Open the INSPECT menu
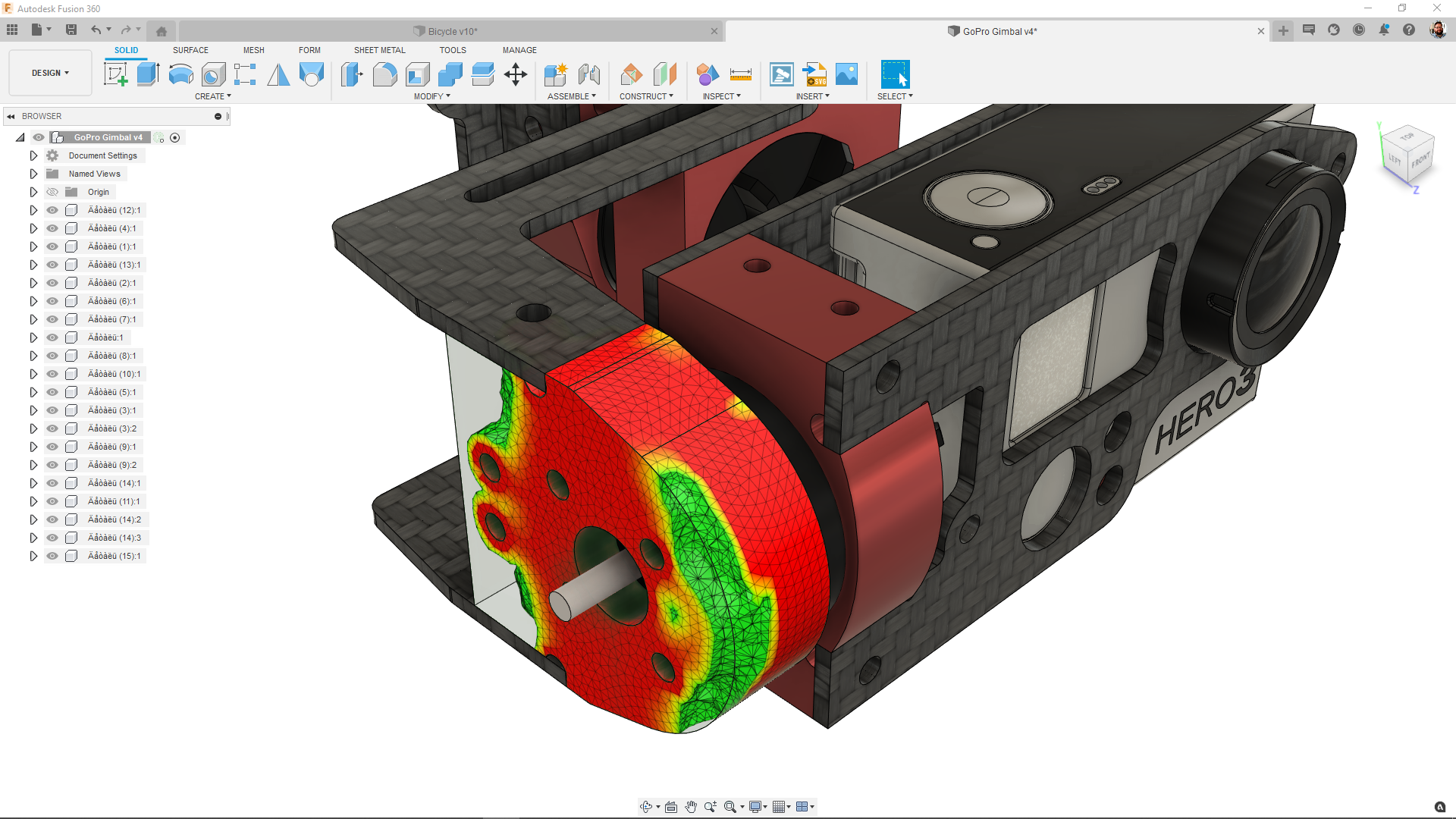Image resolution: width=1456 pixels, height=819 pixels. click(x=721, y=96)
